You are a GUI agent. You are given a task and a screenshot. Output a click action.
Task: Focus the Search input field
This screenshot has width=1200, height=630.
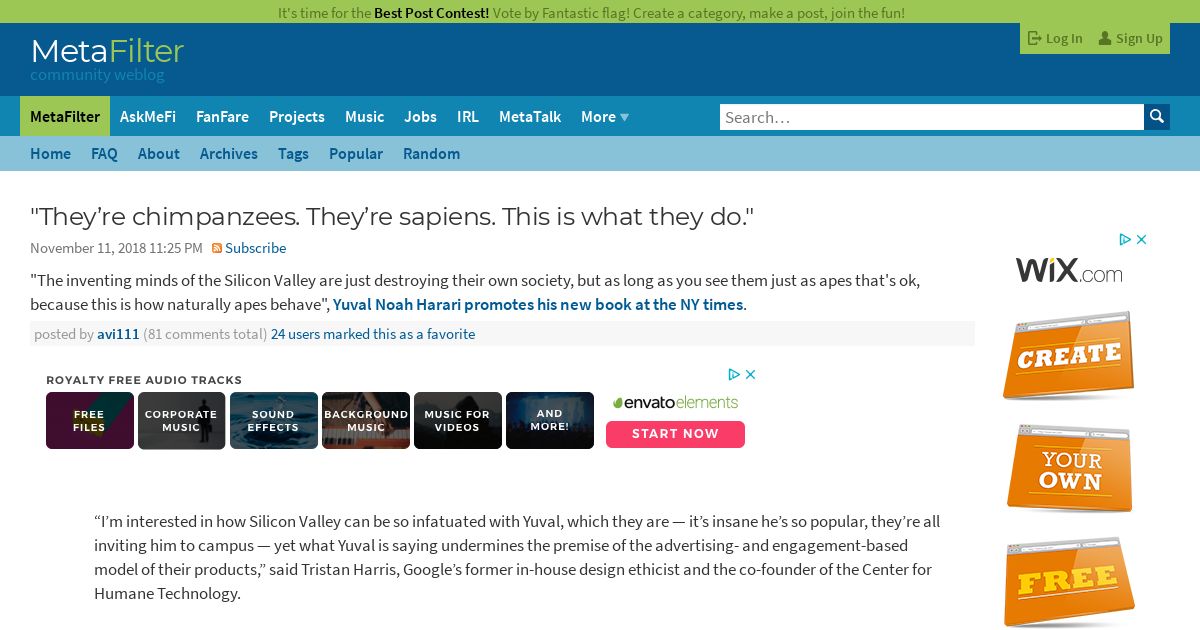point(932,117)
